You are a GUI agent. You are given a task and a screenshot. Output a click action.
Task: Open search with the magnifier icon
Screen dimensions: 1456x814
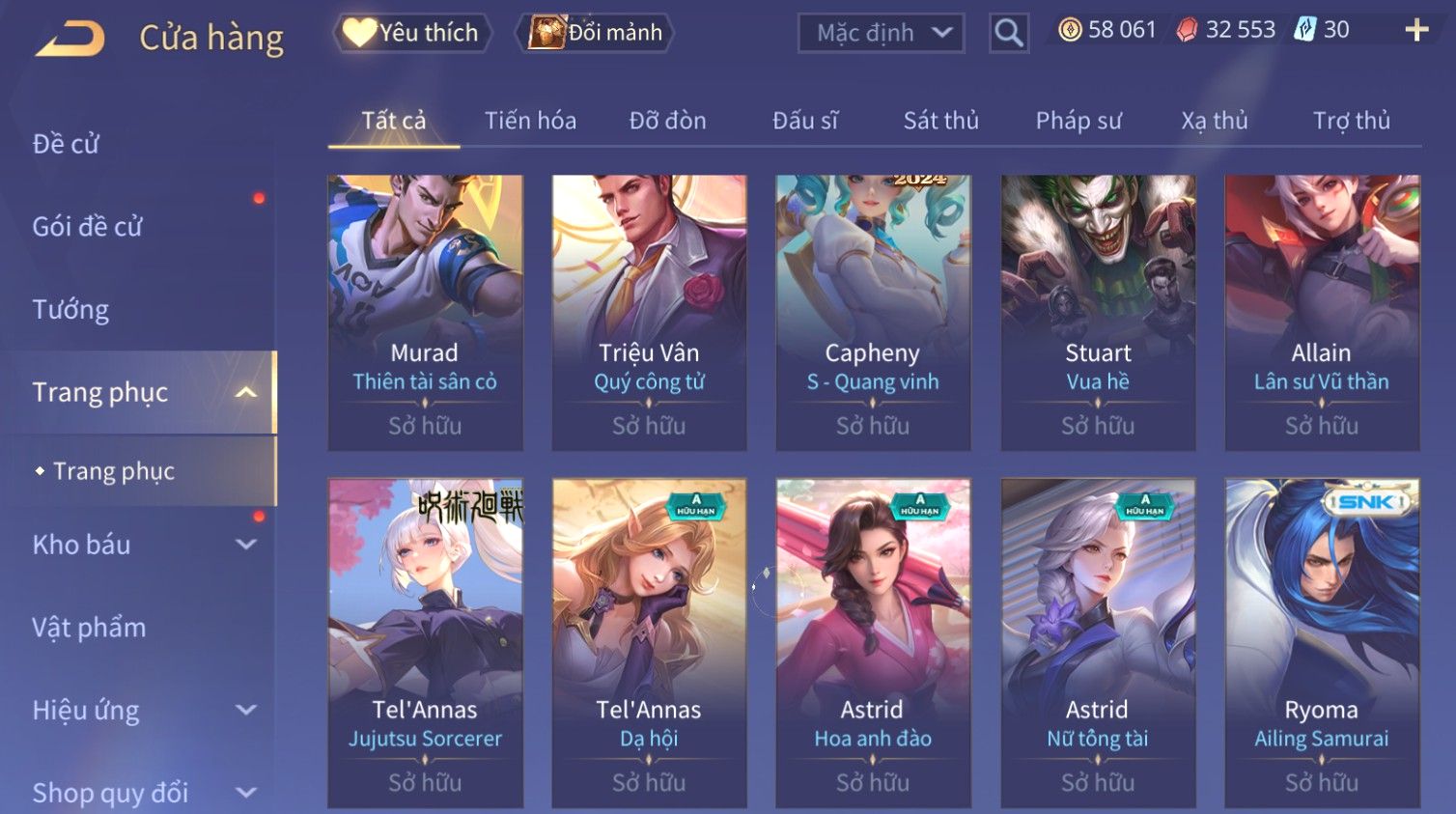1008,33
